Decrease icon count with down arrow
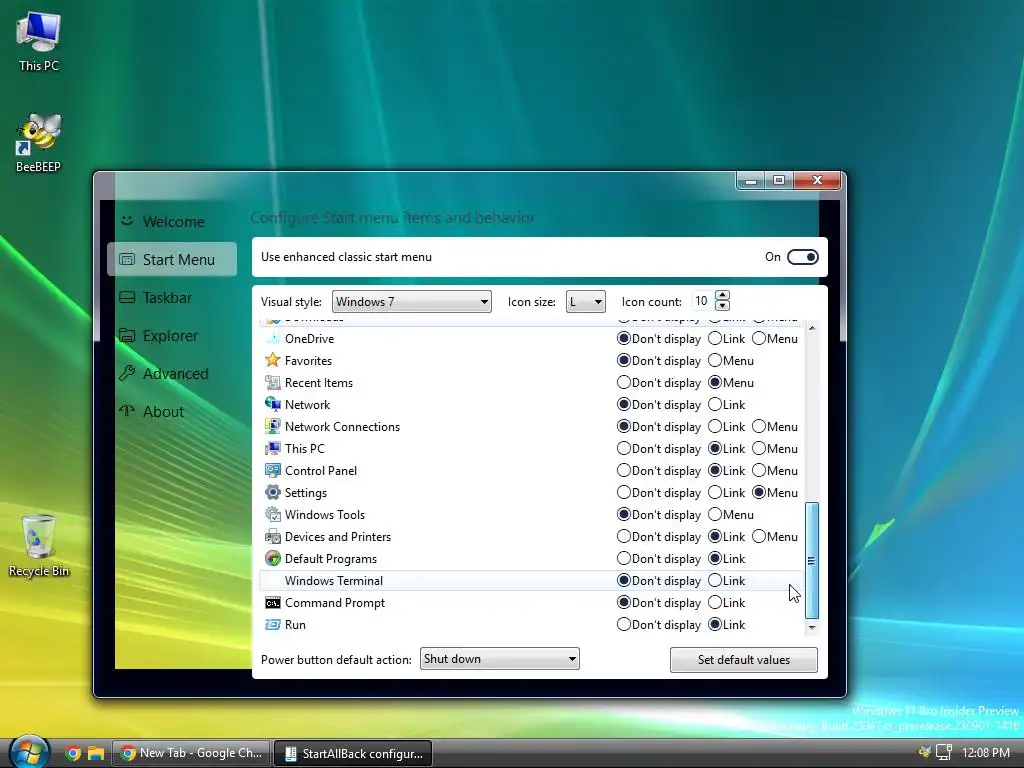This screenshot has width=1024, height=768. pyautogui.click(x=722, y=306)
